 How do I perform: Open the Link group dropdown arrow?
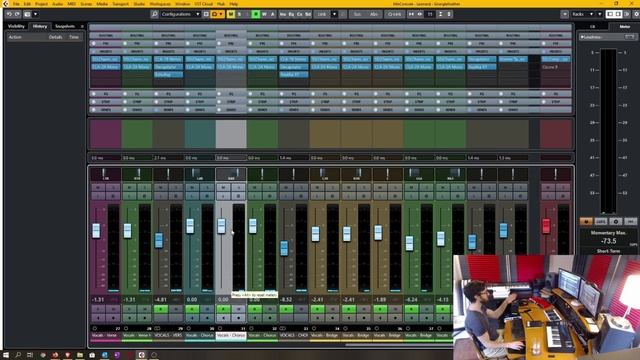point(334,14)
